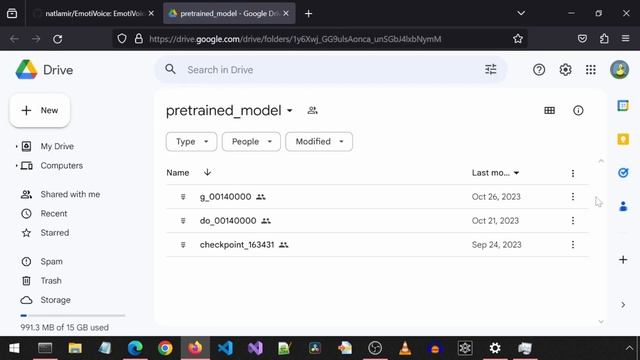This screenshot has width=640, height=360.
Task: Open the Google apps grid
Action: tap(591, 70)
